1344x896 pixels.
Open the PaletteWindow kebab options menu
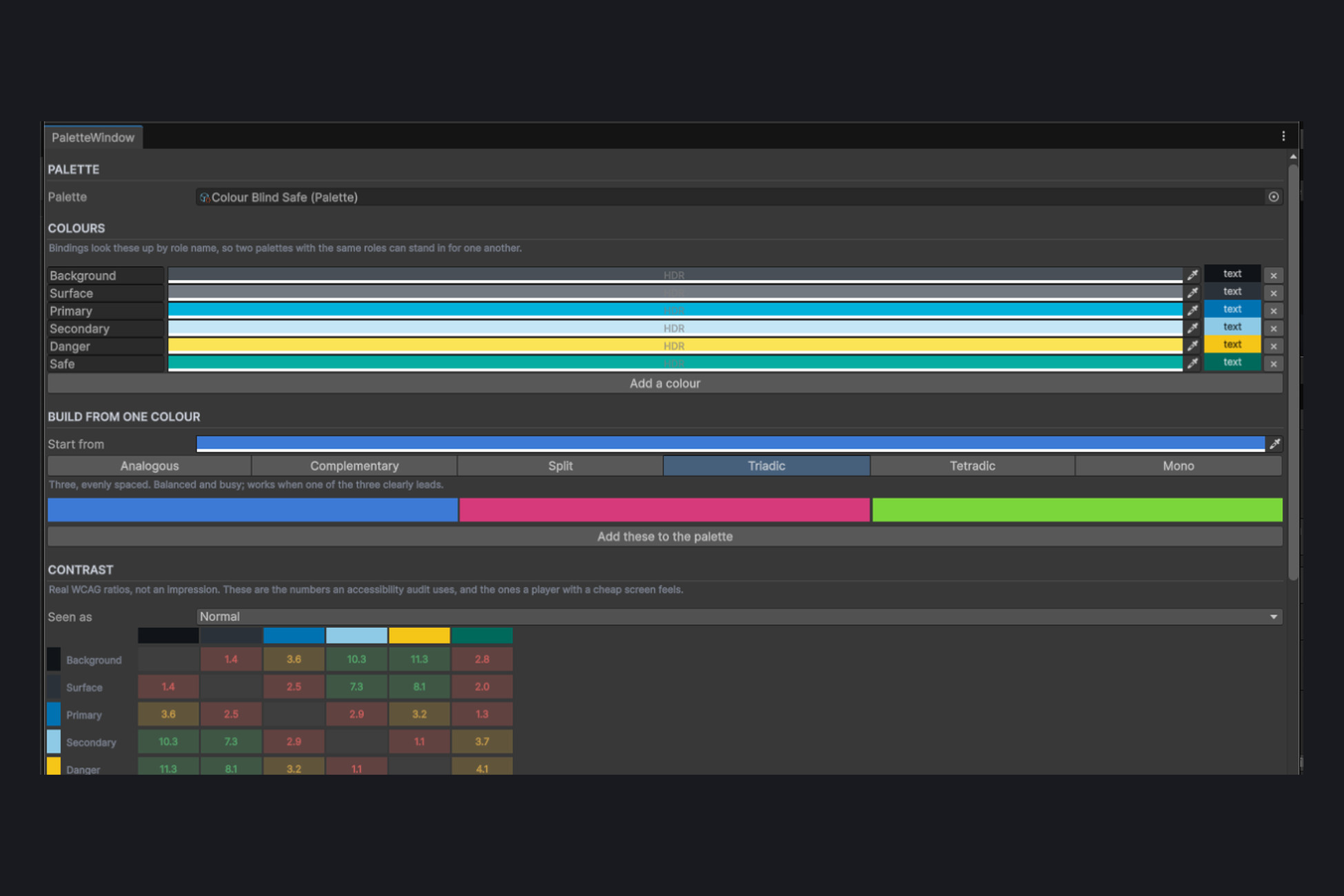[x=1283, y=136]
